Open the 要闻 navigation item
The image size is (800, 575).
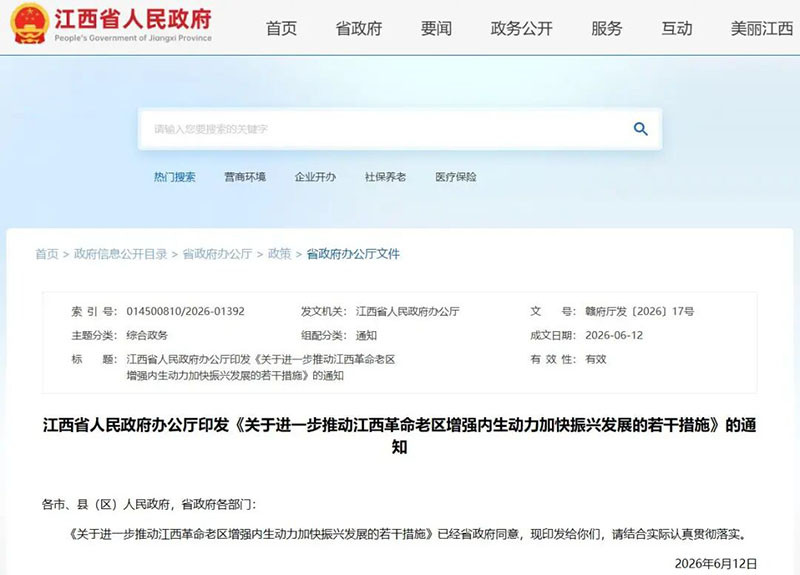point(436,28)
